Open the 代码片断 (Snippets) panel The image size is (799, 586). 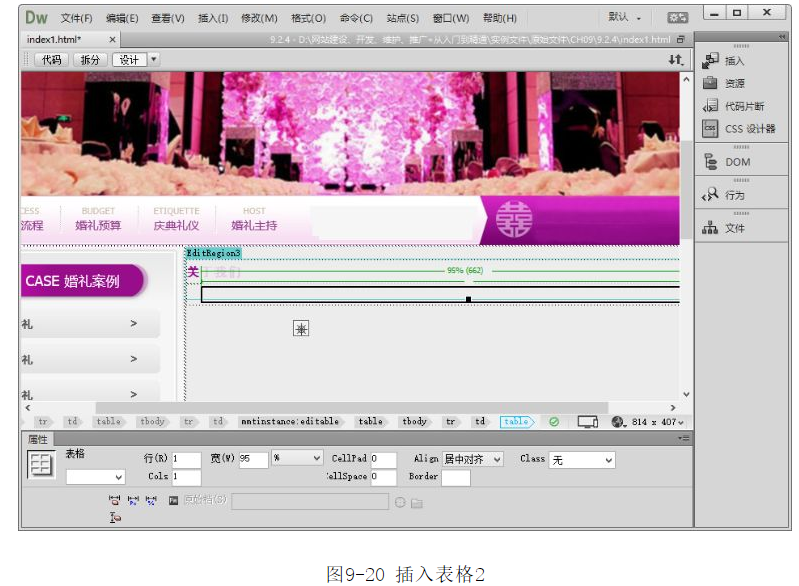744,106
